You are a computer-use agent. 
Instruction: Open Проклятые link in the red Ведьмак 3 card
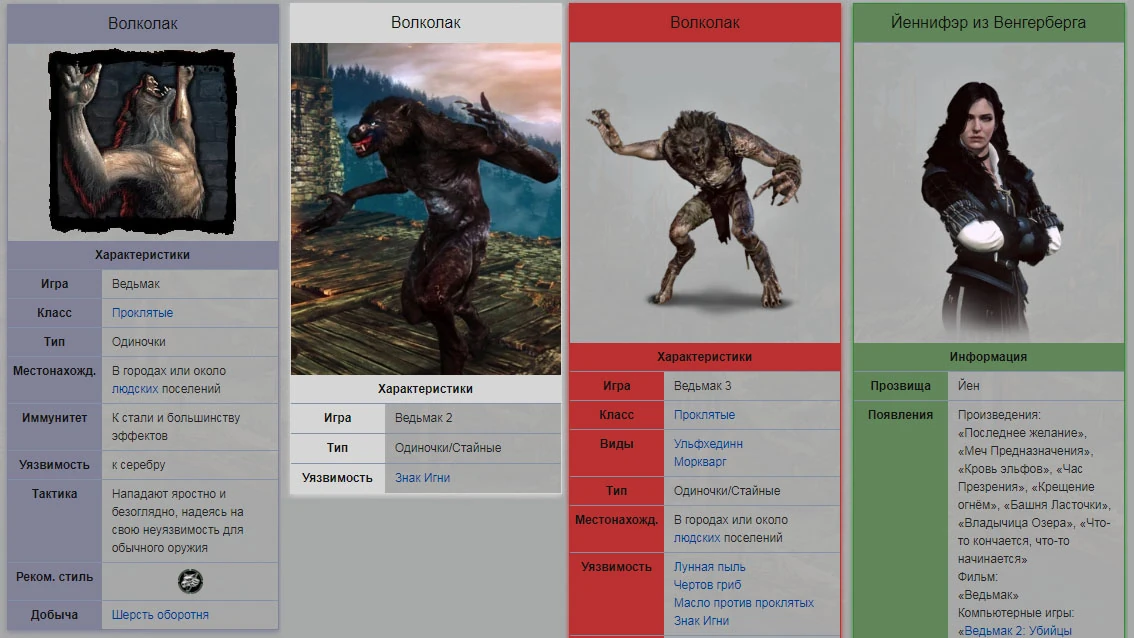click(704, 414)
